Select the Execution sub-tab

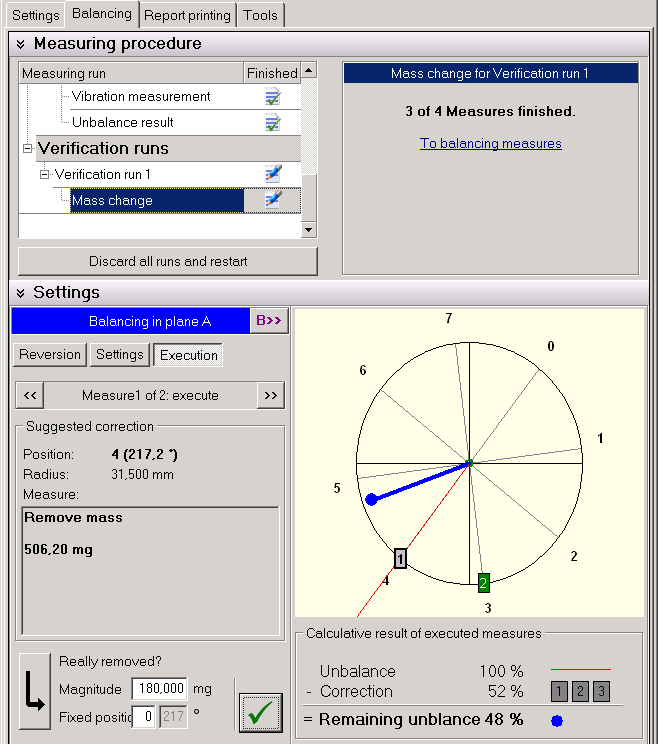[x=188, y=355]
